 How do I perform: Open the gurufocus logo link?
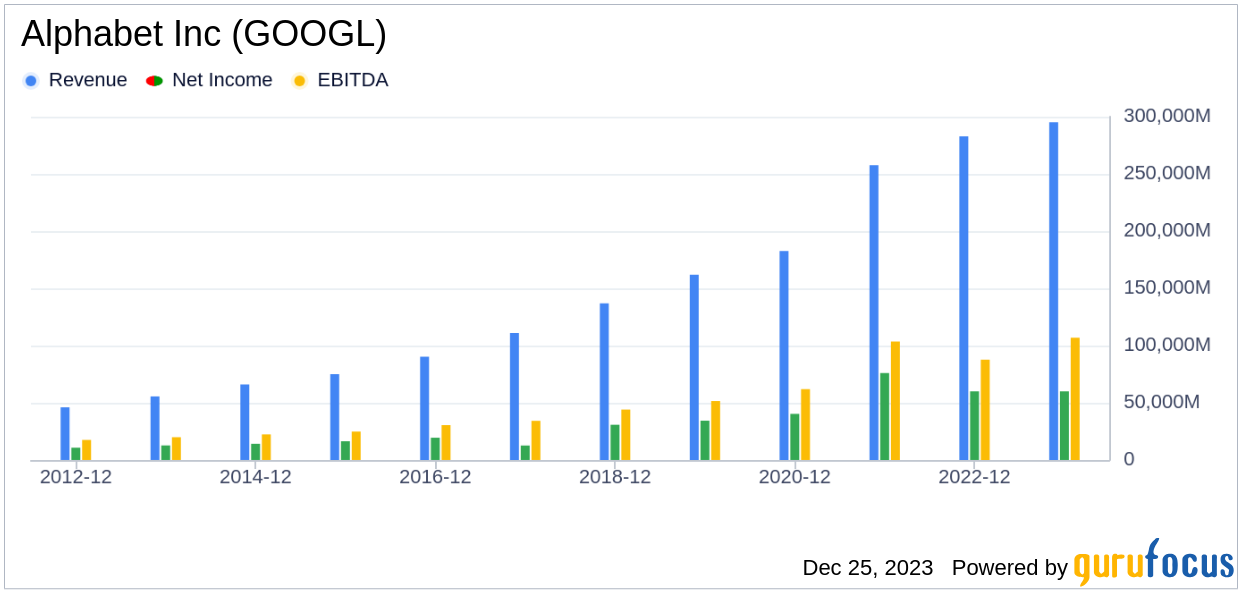tap(1154, 562)
